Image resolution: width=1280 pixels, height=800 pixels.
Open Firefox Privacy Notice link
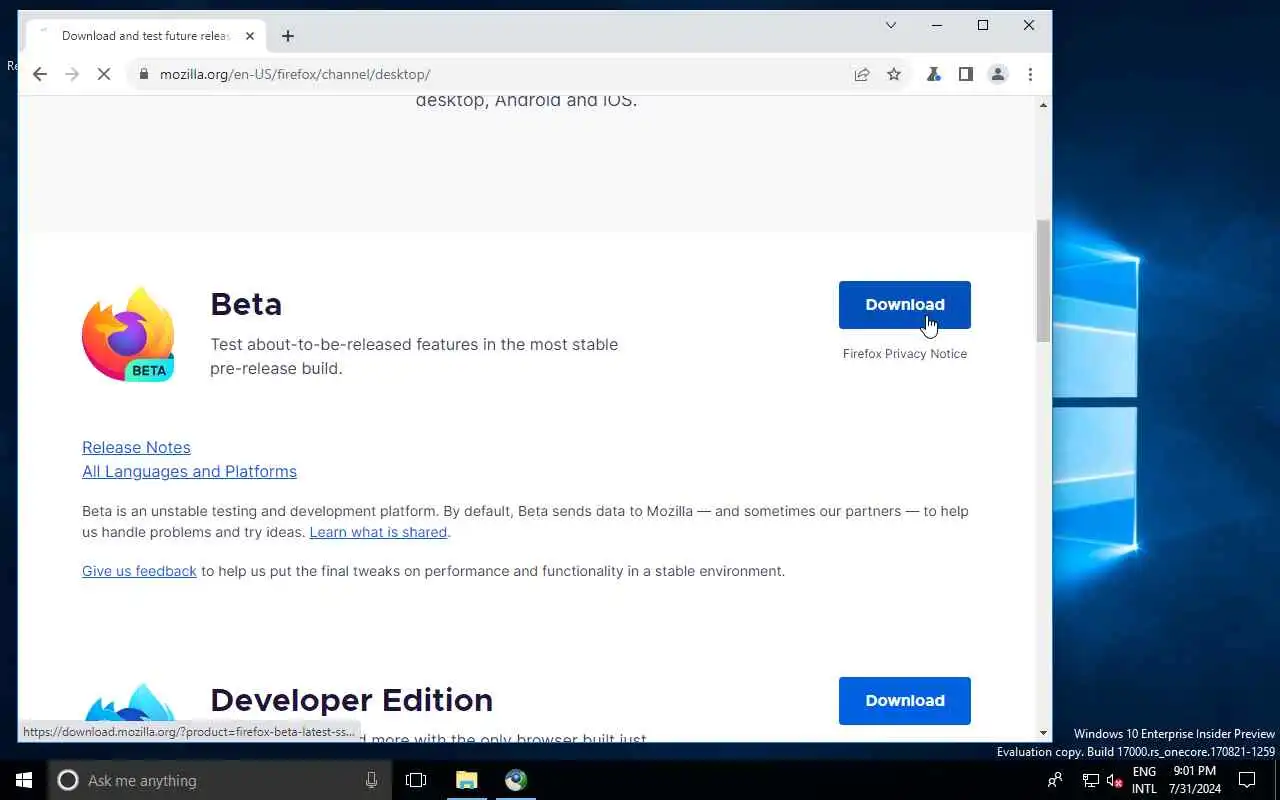905,354
